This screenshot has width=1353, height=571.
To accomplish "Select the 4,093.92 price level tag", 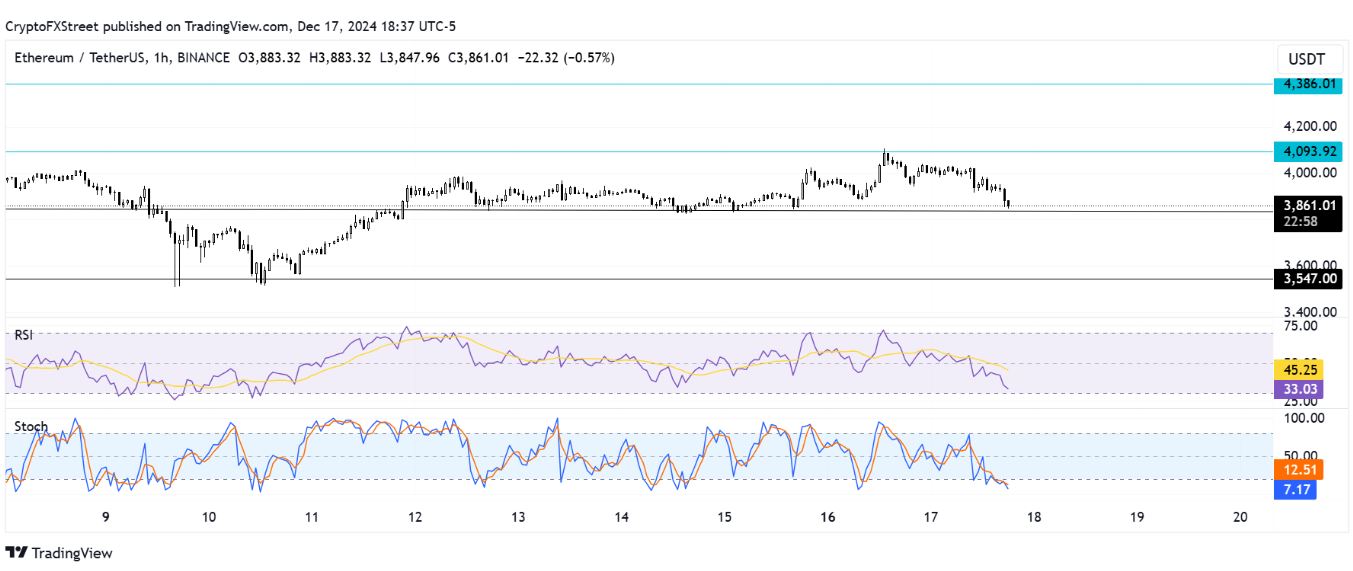I will point(1308,152).
